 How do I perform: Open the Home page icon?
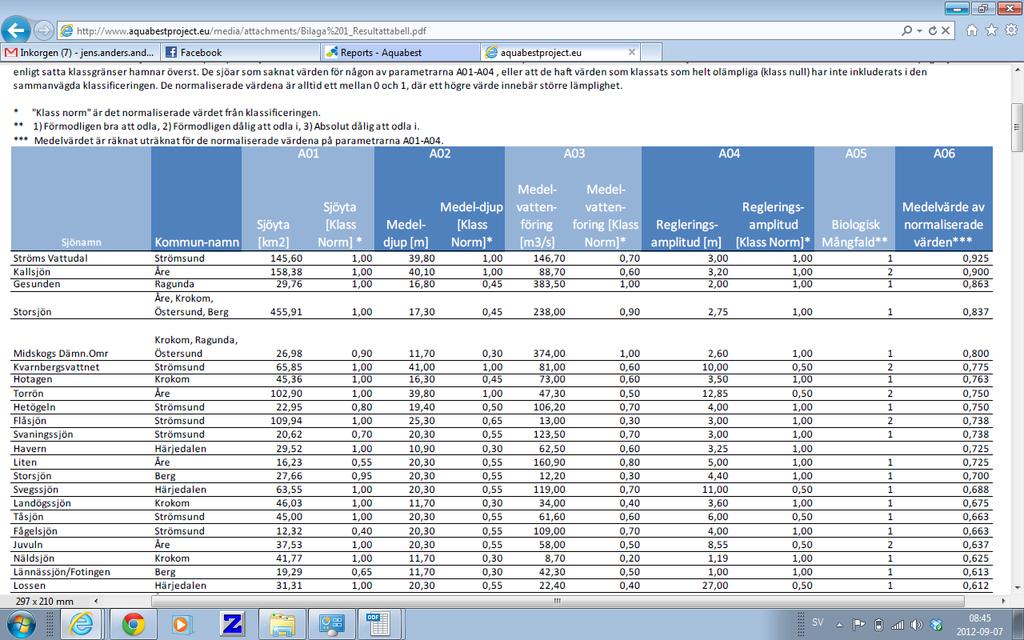tap(972, 30)
